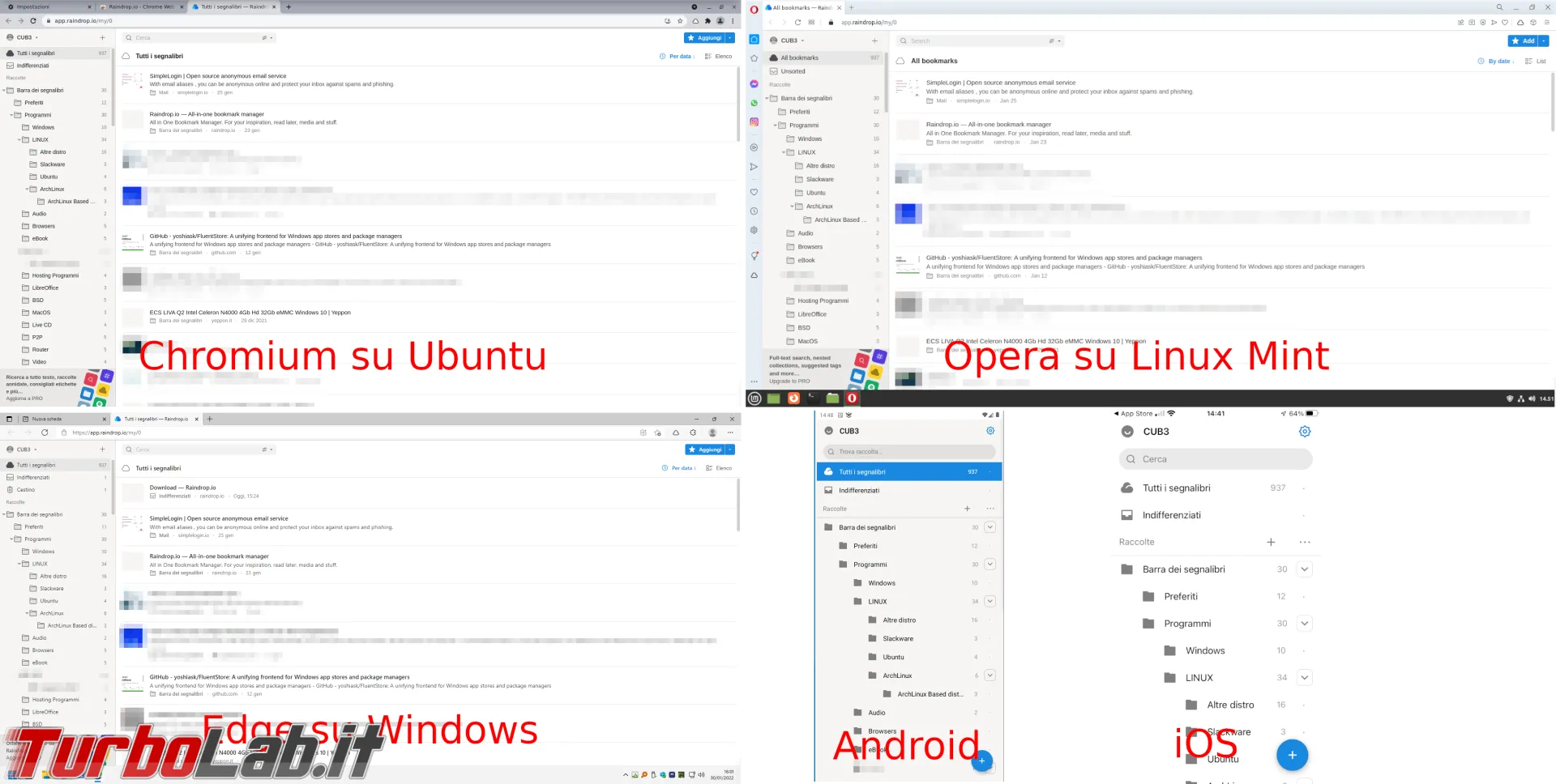The image size is (1556, 784).
Task: Open Add dropdown arrow in Opera window
Action: click(x=1544, y=40)
